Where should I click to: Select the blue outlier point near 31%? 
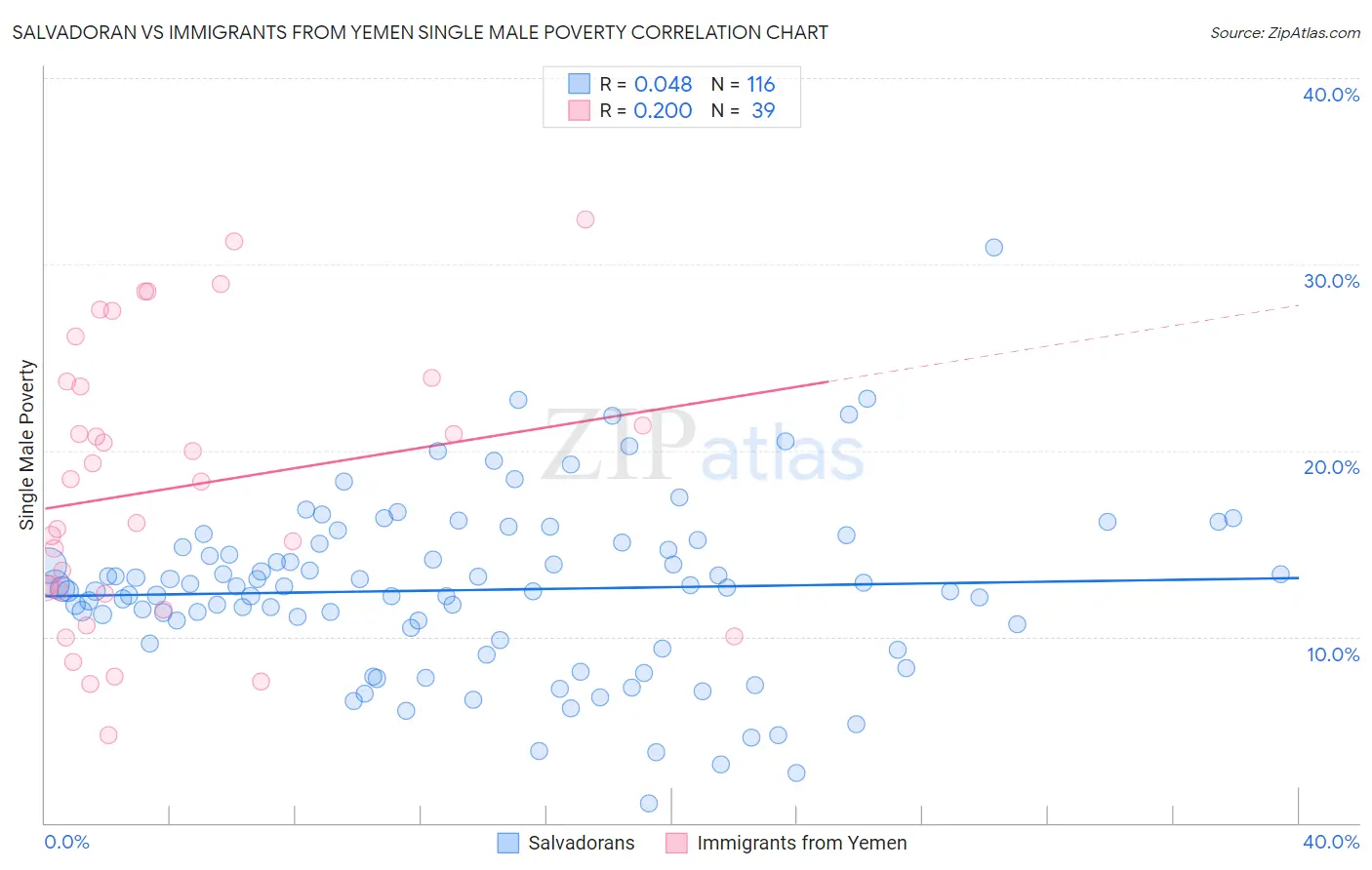coord(994,248)
